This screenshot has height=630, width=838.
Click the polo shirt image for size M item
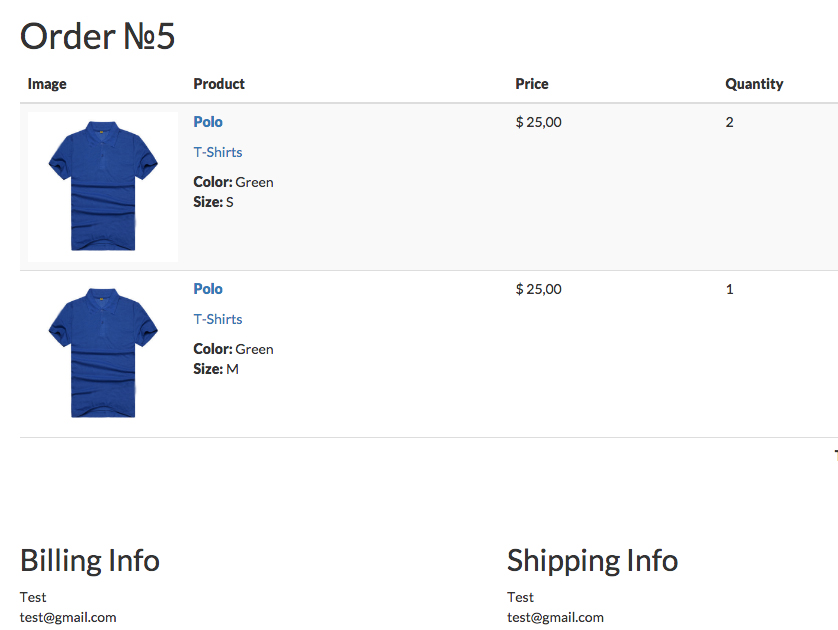pos(103,353)
